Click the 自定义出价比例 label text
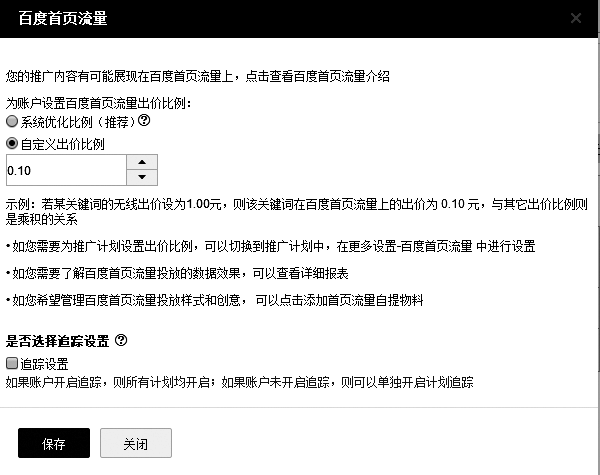The image size is (600, 475). coord(62,144)
